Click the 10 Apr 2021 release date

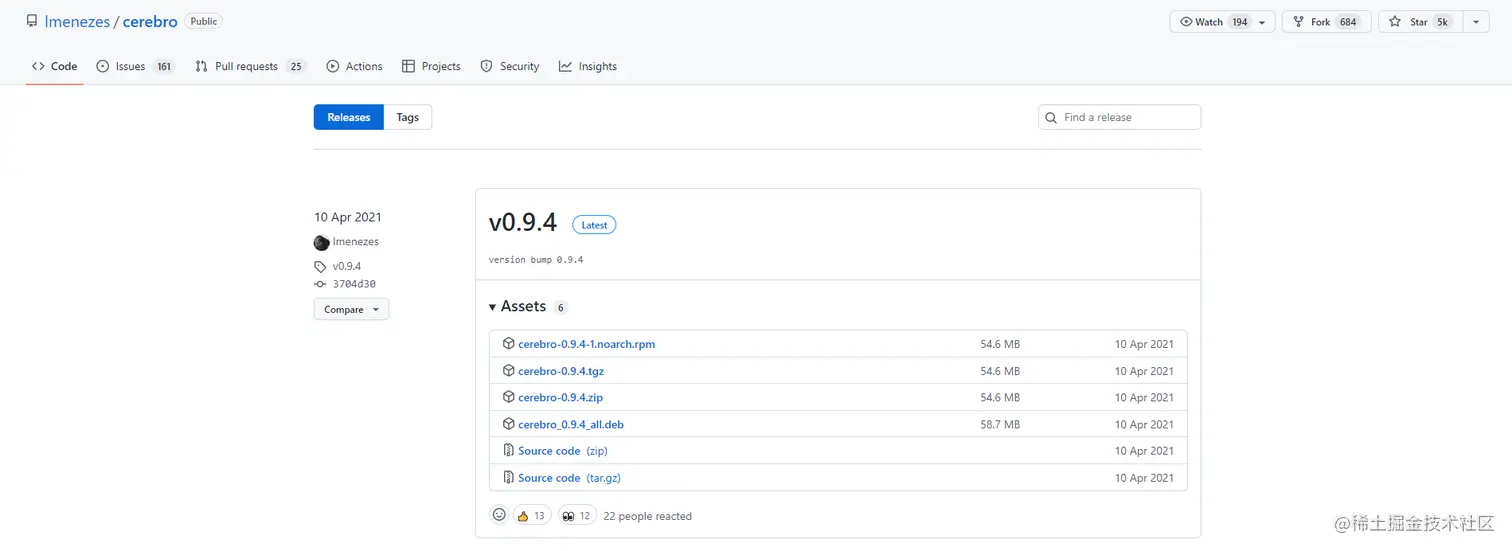coord(348,217)
